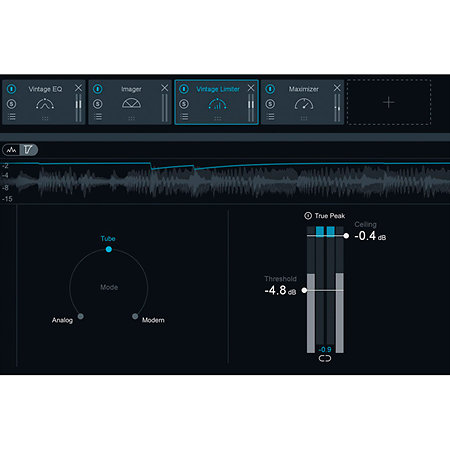Click the Imager reorder handle dots
The height and width of the screenshot is (450, 450).
(x=131, y=118)
